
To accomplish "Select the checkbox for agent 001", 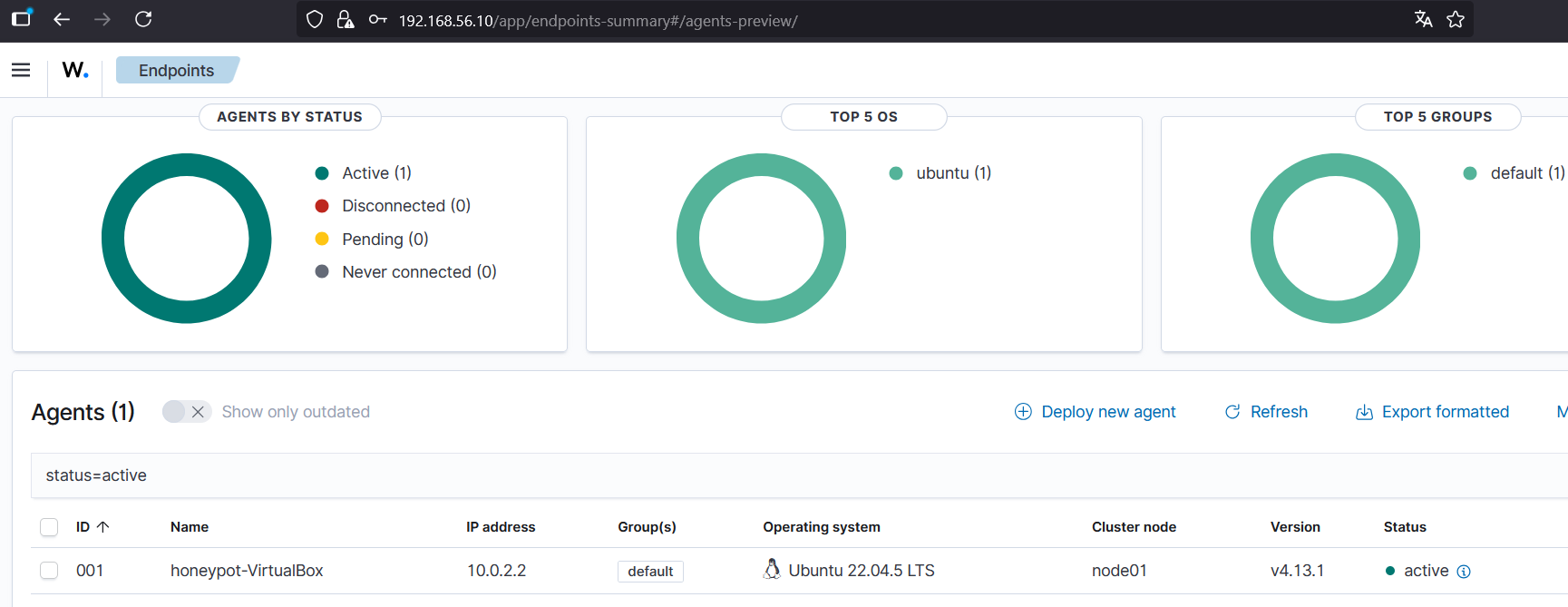I will point(49,571).
